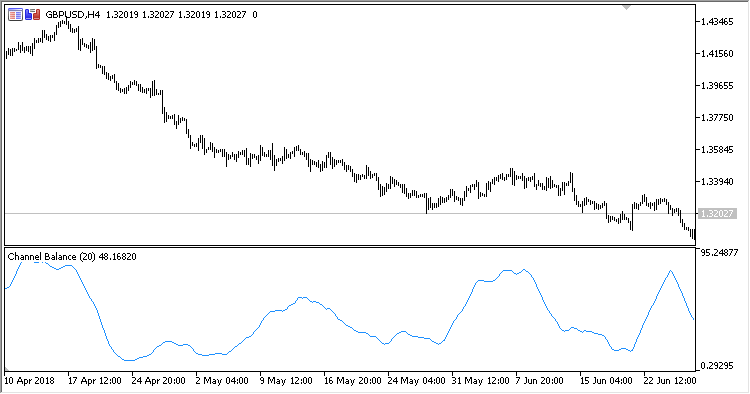This screenshot has height=394, width=750.
Task: Click the 24 Apr 20:00 time label
Action: pyautogui.click(x=158, y=381)
